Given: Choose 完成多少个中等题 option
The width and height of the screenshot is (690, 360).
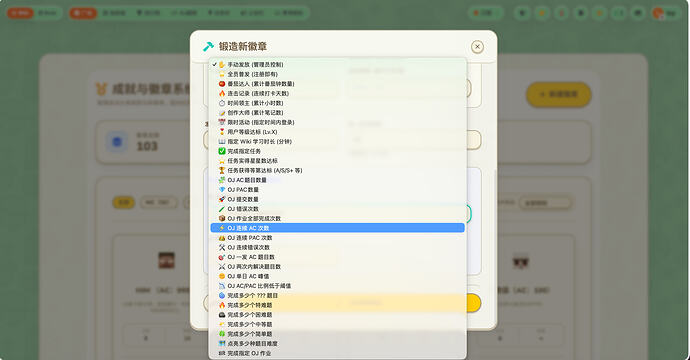Looking at the screenshot, I should coord(338,324).
